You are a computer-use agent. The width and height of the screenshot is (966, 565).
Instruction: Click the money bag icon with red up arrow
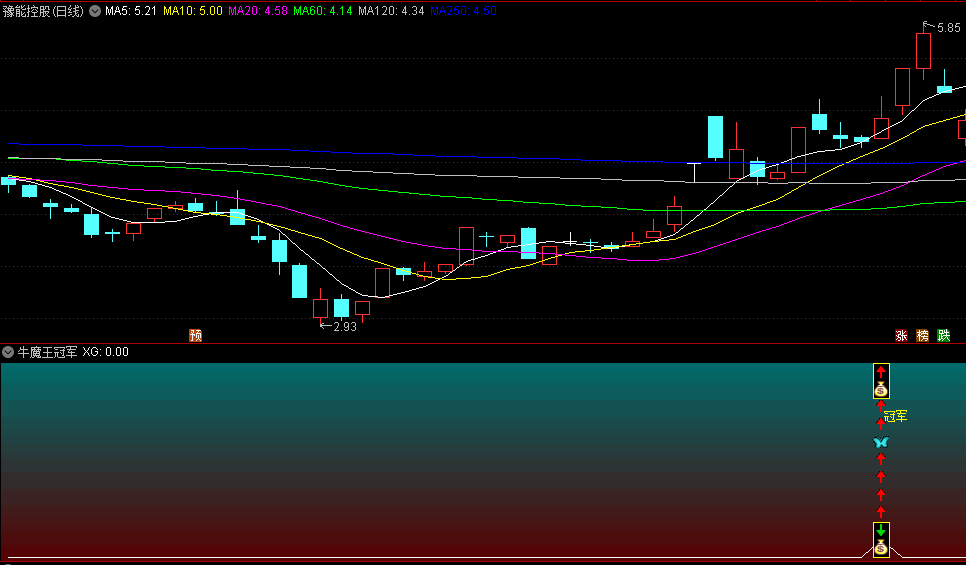[x=881, y=381]
